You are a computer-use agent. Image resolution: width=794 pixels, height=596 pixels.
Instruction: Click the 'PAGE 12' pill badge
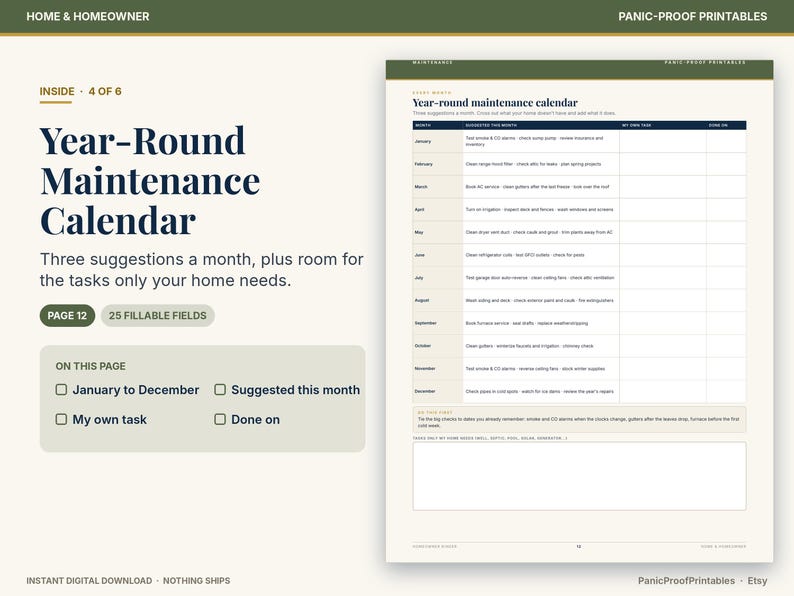[67, 315]
